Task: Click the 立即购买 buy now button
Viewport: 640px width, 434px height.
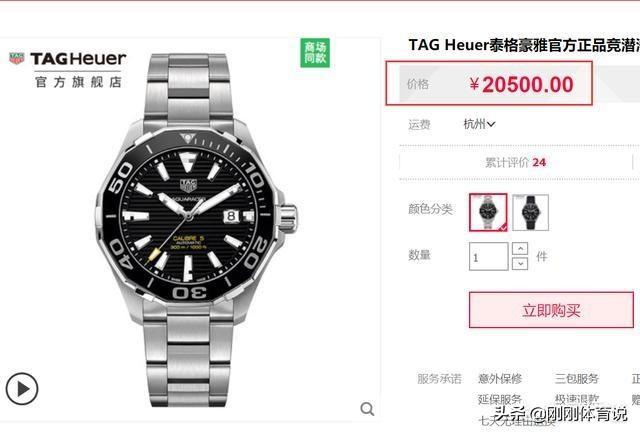Action: (x=551, y=310)
